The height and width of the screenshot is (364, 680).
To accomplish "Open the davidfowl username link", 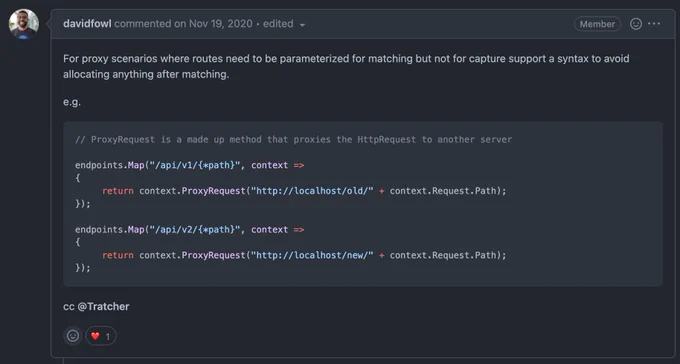I will [x=87, y=24].
